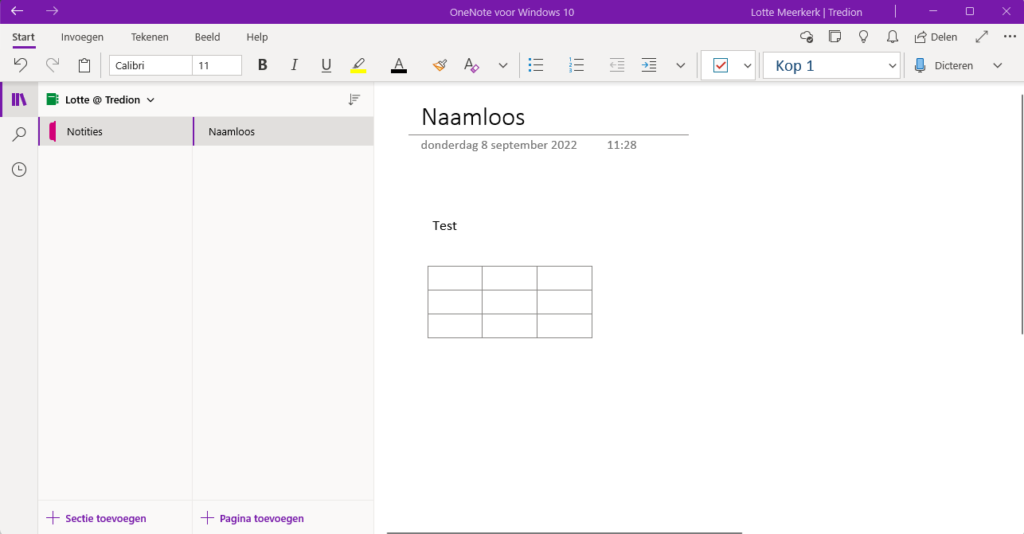Open the Start tab
Viewport: 1024px width, 534px height.
[23, 37]
